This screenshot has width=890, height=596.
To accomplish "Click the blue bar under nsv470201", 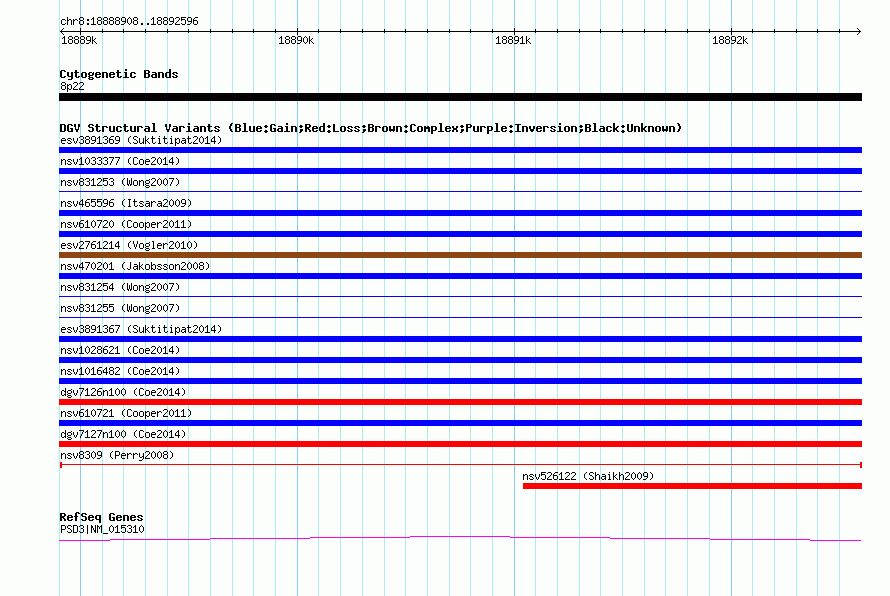I will (460, 276).
